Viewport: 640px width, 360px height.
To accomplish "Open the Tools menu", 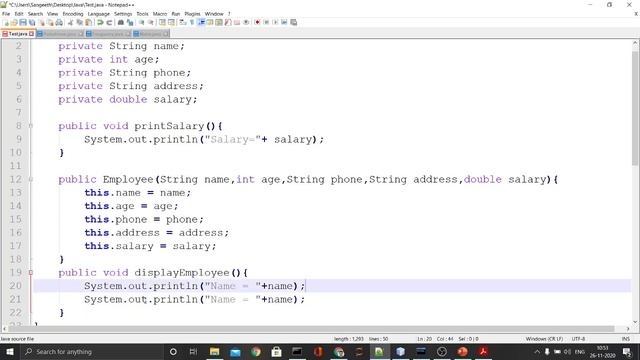I will (x=142, y=14).
